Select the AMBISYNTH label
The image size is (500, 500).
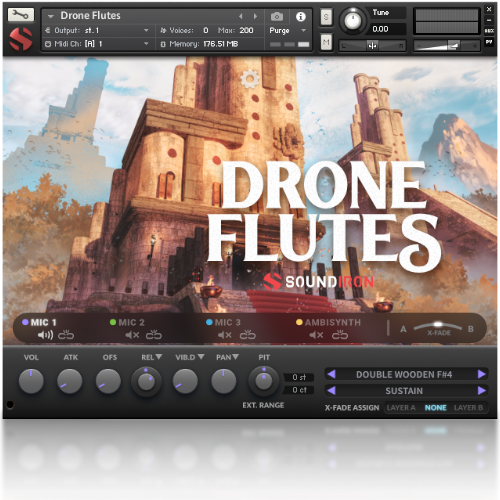pos(333,322)
